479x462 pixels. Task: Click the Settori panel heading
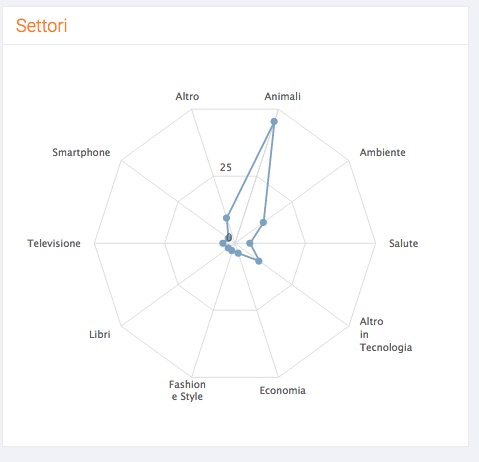tap(42, 26)
